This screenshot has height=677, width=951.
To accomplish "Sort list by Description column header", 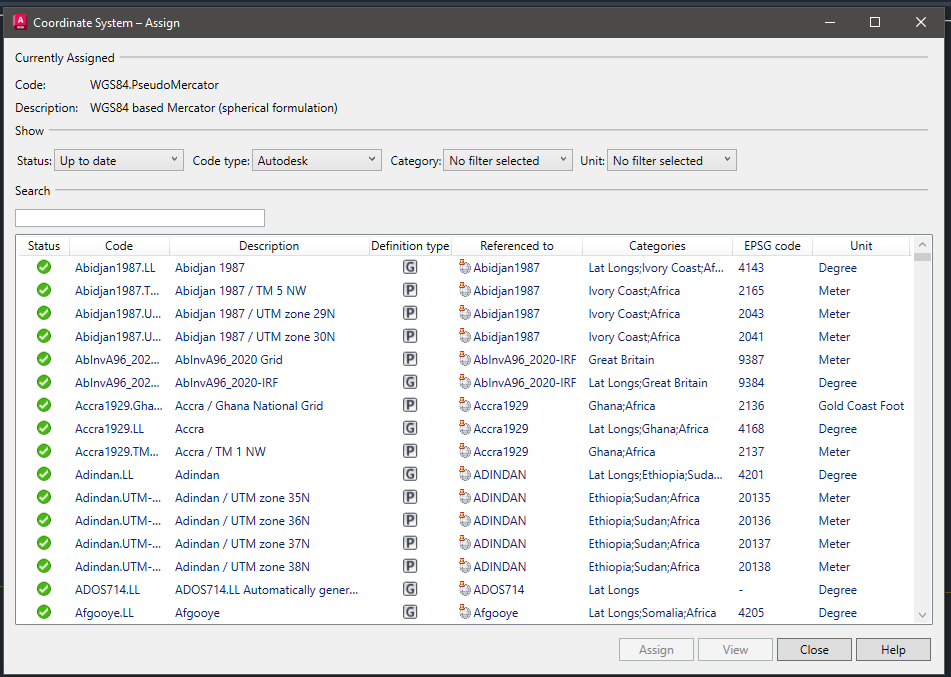I will click(269, 246).
